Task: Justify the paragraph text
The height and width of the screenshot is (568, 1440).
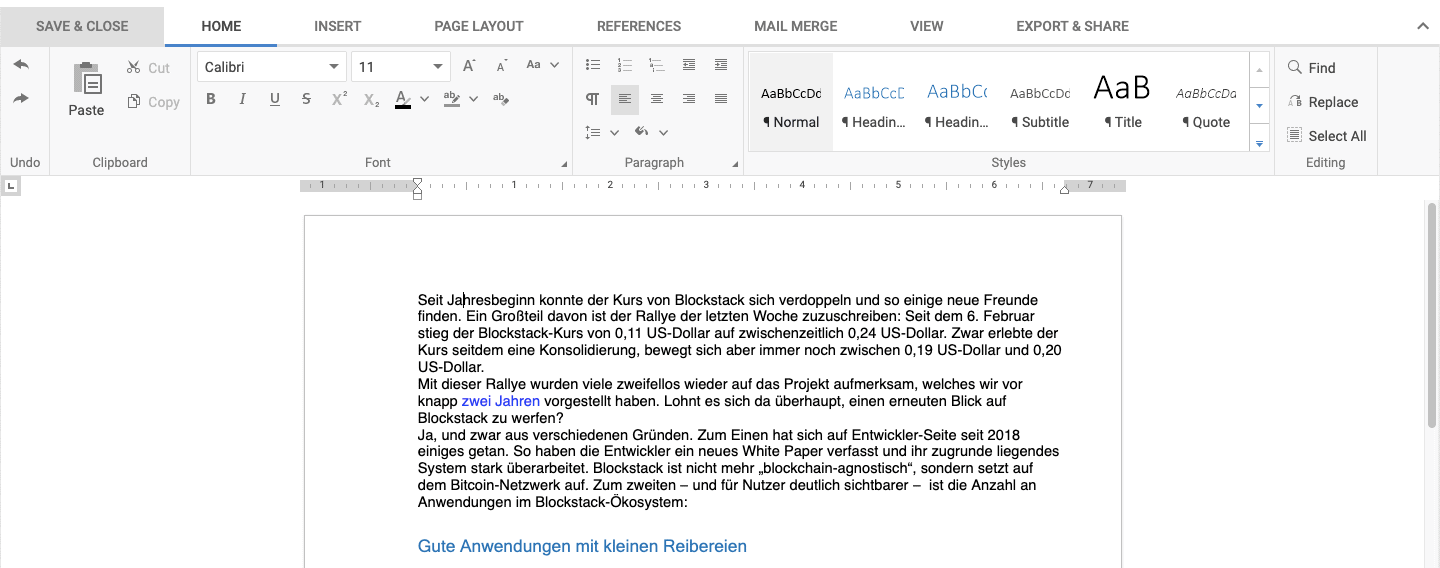Action: click(x=721, y=99)
